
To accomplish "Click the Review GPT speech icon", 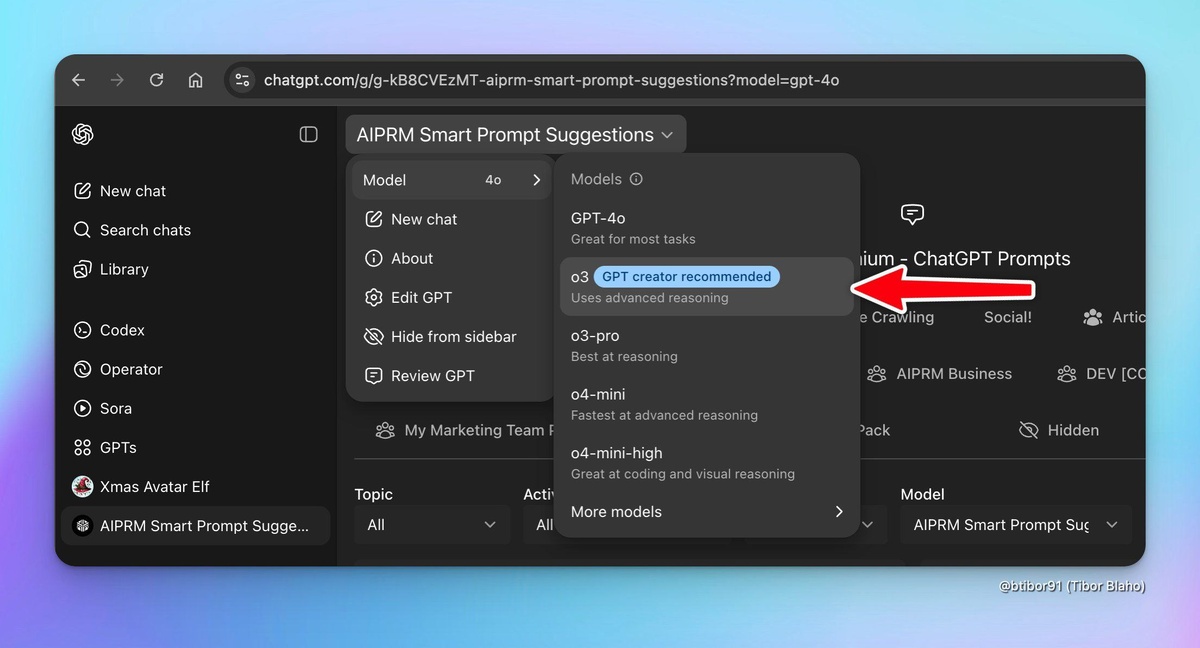I will click(x=374, y=376).
